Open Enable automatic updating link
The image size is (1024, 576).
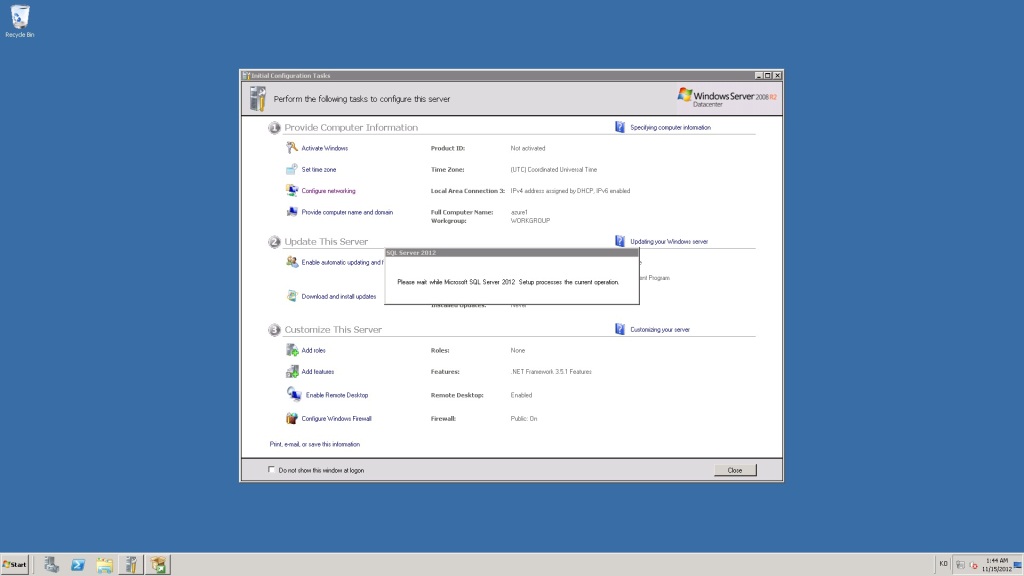(x=342, y=263)
